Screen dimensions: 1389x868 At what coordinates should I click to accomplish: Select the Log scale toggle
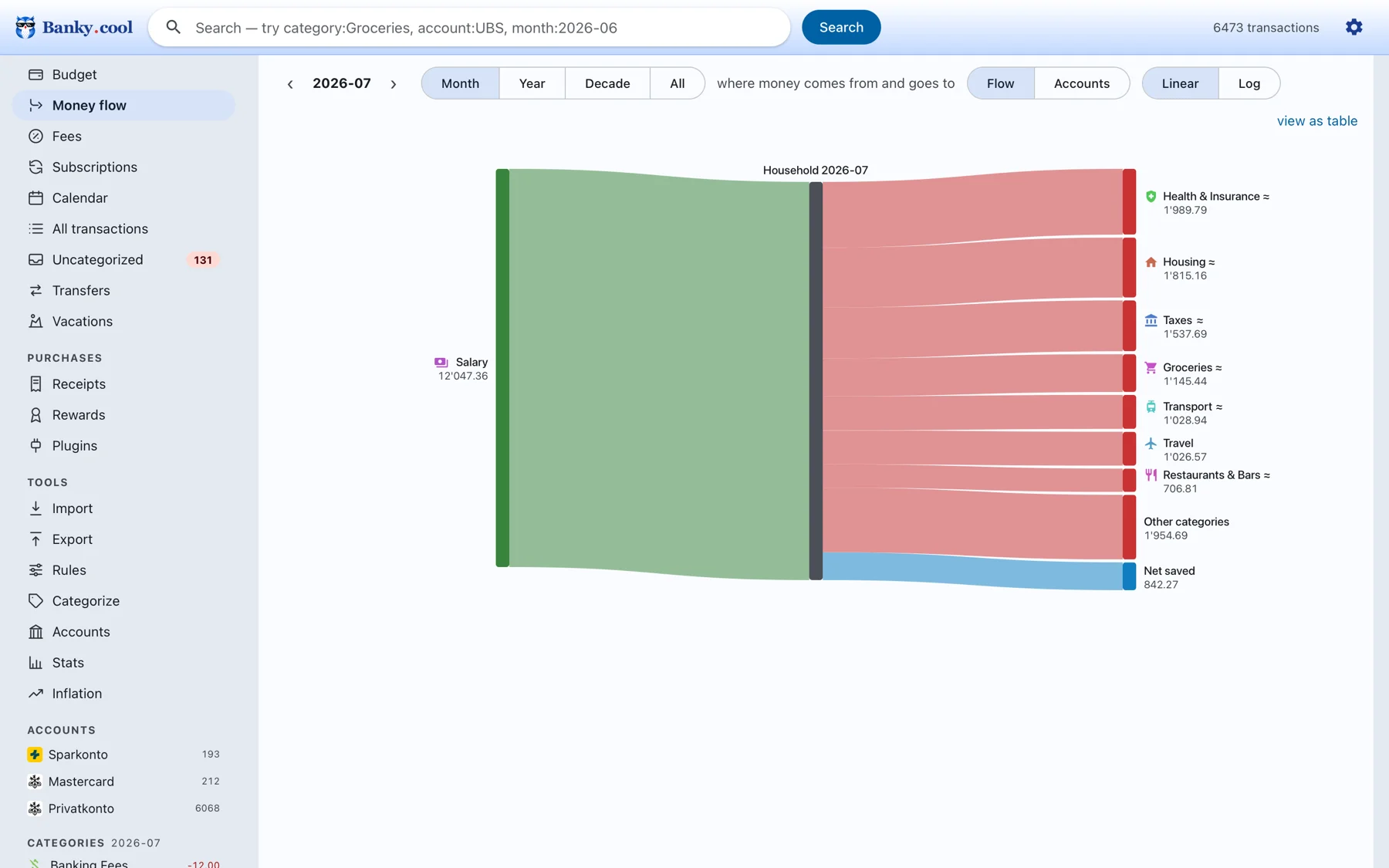coord(1249,83)
